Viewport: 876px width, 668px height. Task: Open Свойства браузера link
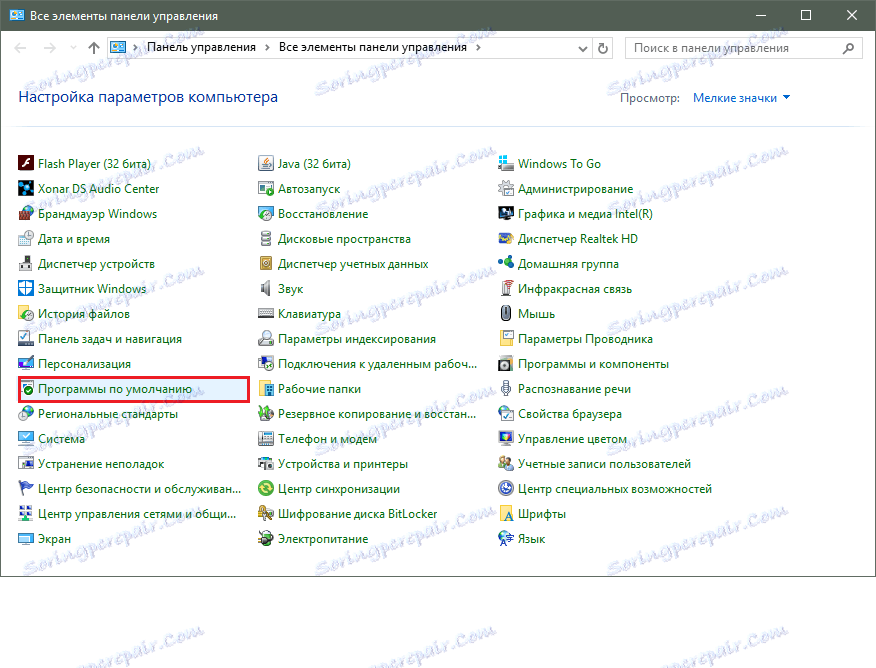pyautogui.click(x=570, y=414)
